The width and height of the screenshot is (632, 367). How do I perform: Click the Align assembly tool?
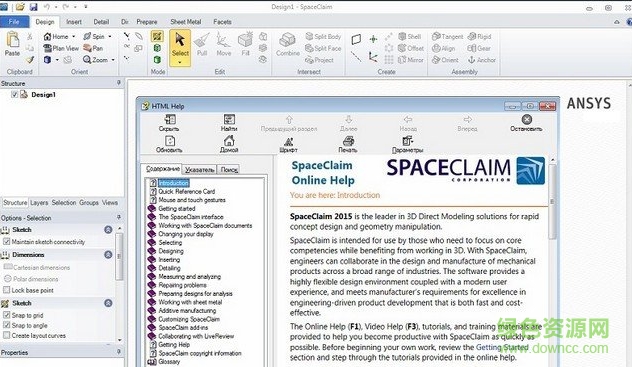[443, 48]
